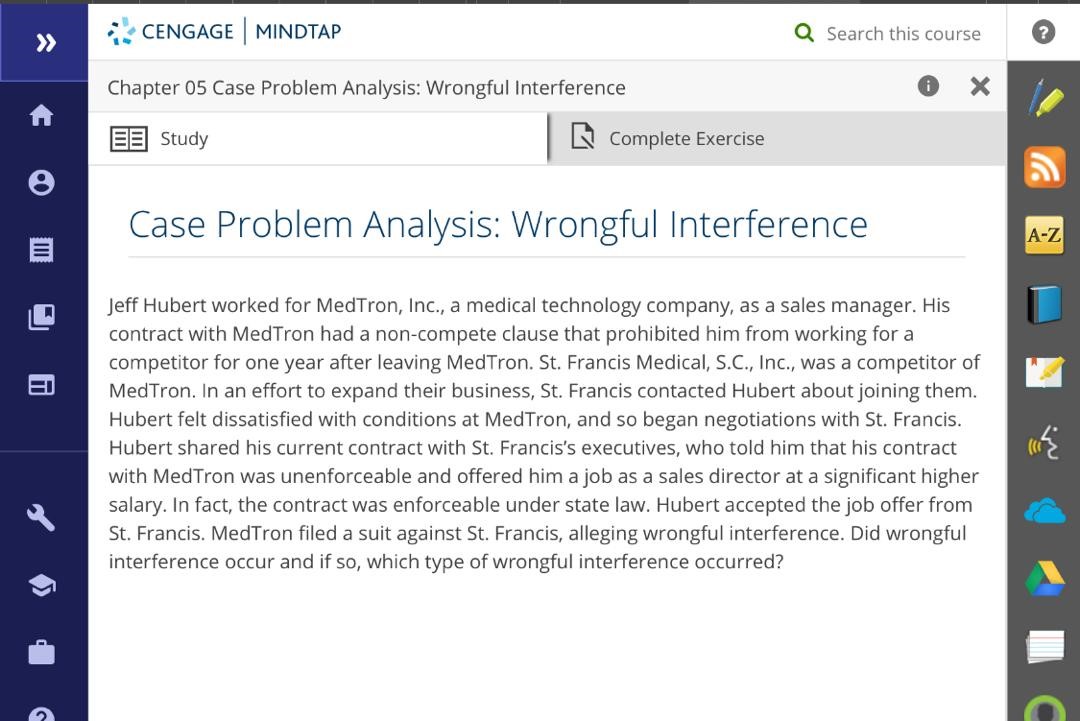
Task: Open the RSS news feed app
Action: click(x=1044, y=167)
